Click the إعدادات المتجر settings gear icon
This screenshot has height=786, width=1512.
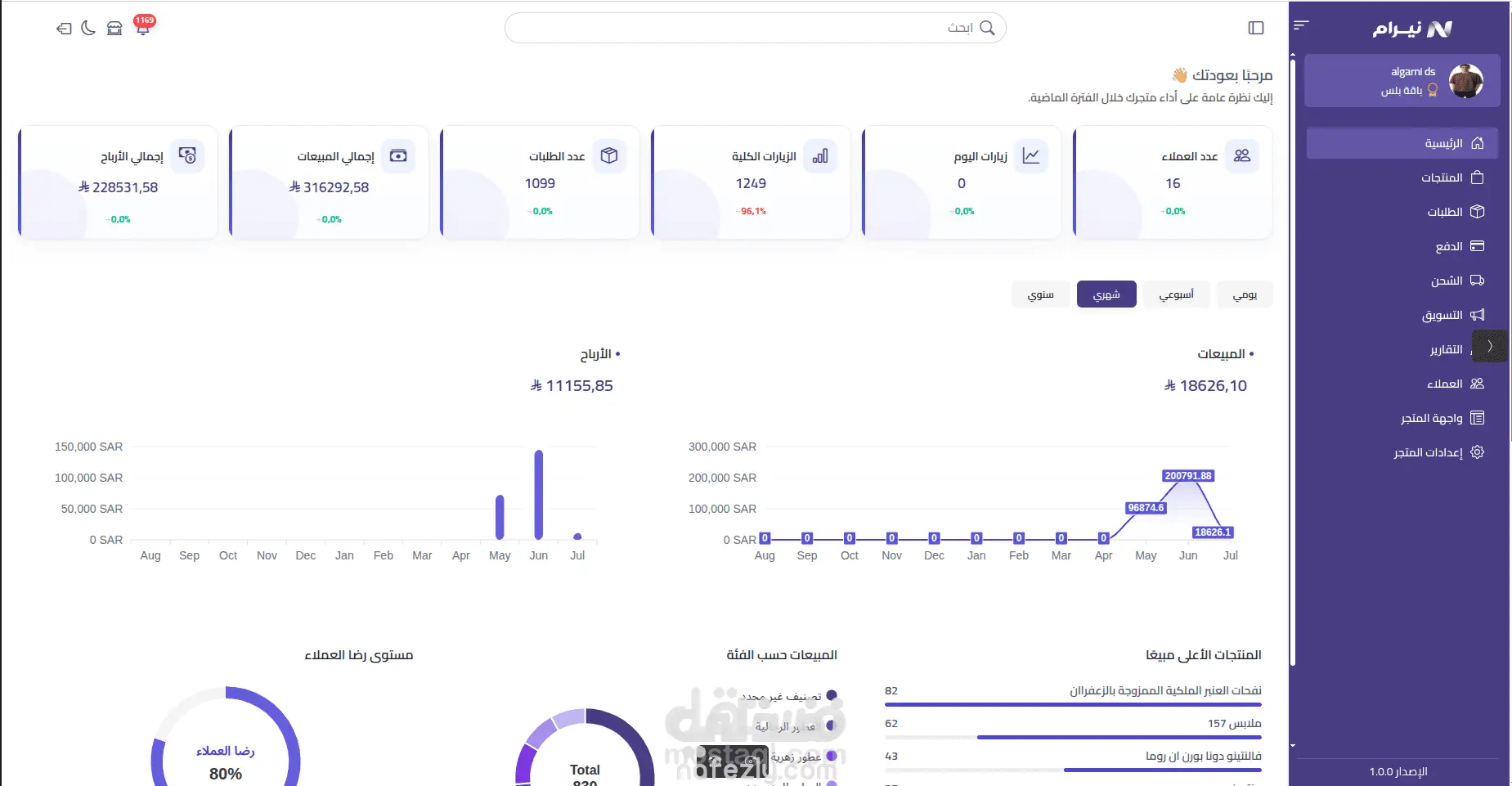(1477, 452)
